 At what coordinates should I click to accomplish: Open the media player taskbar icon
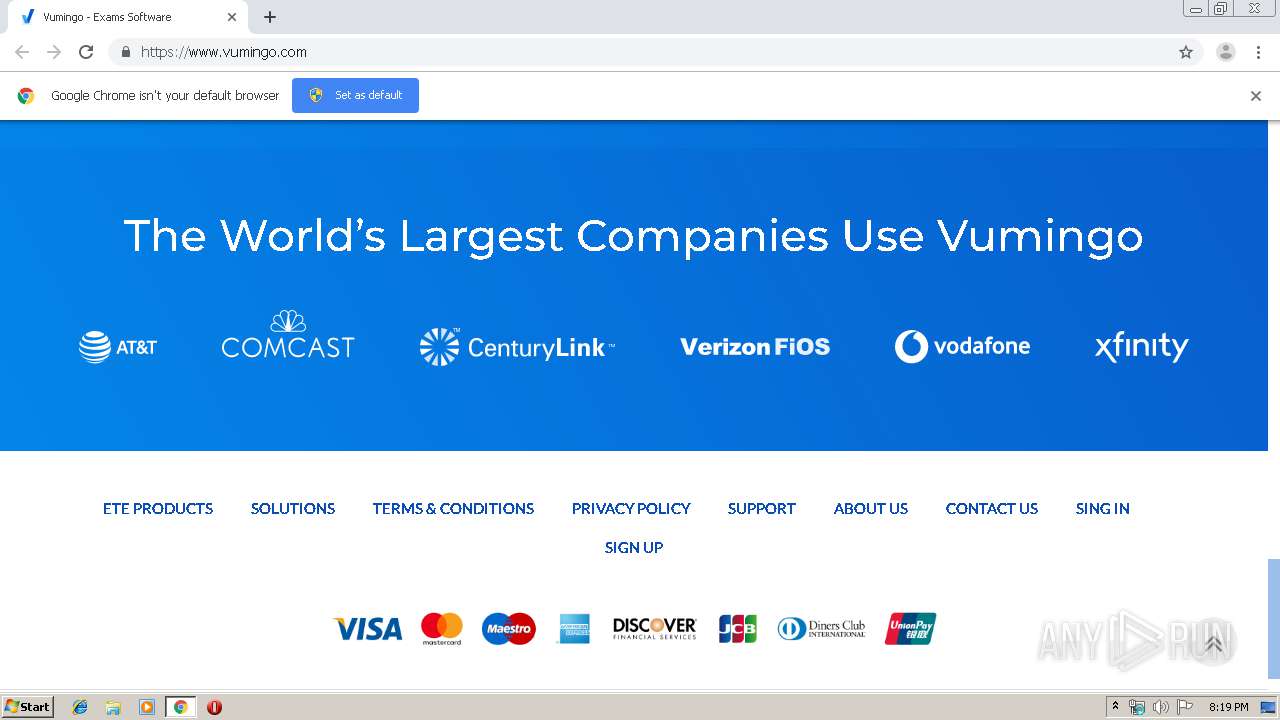pyautogui.click(x=147, y=707)
